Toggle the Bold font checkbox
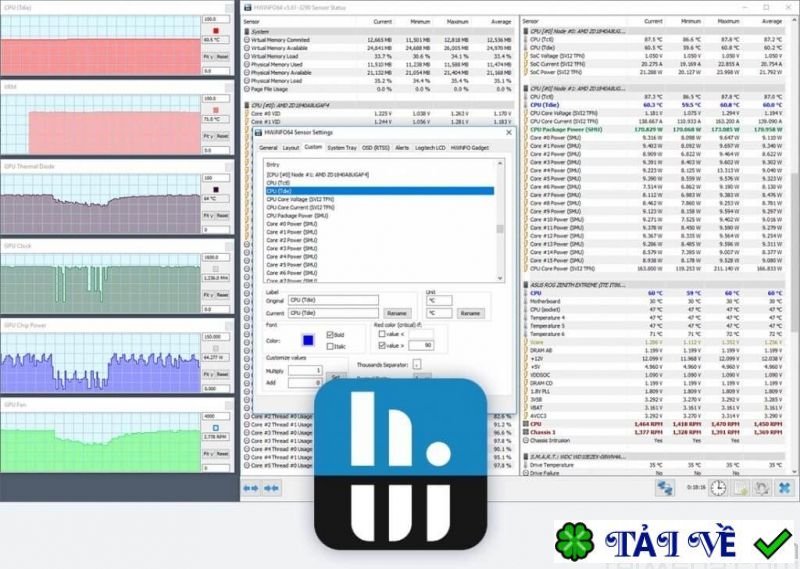This screenshot has height=569, width=800. point(330,335)
